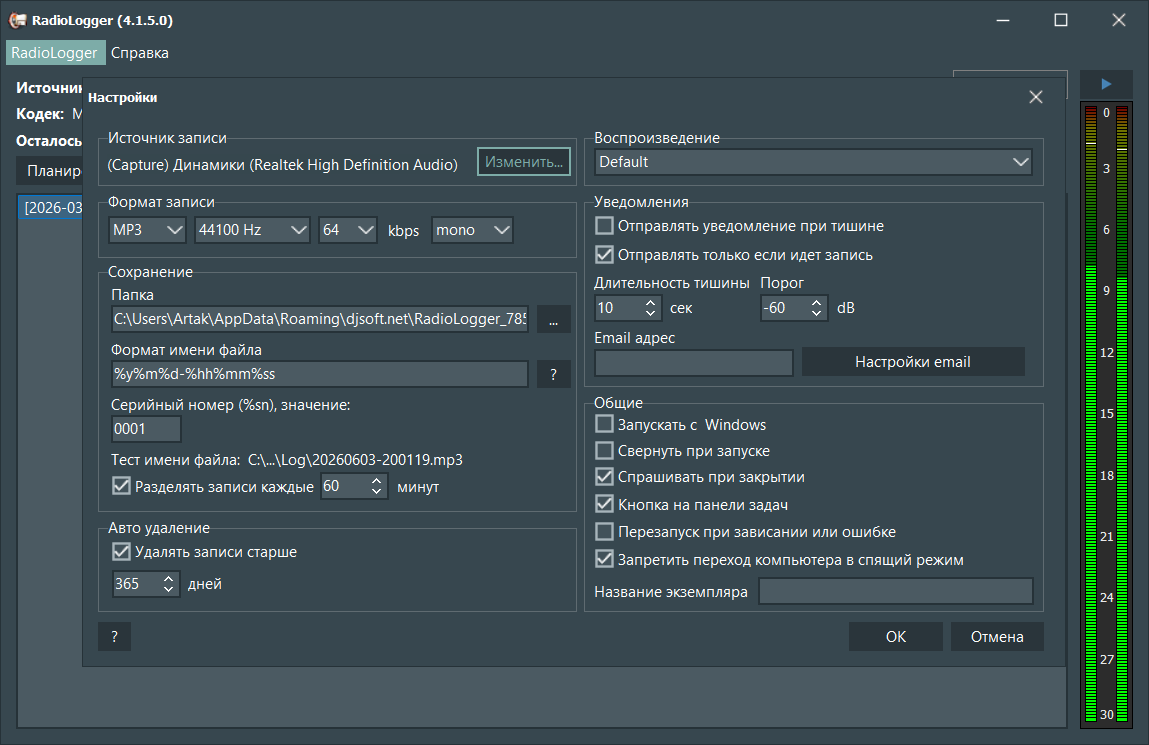Click the RadioLogger app icon in title bar
1149x745 pixels.
[18, 20]
